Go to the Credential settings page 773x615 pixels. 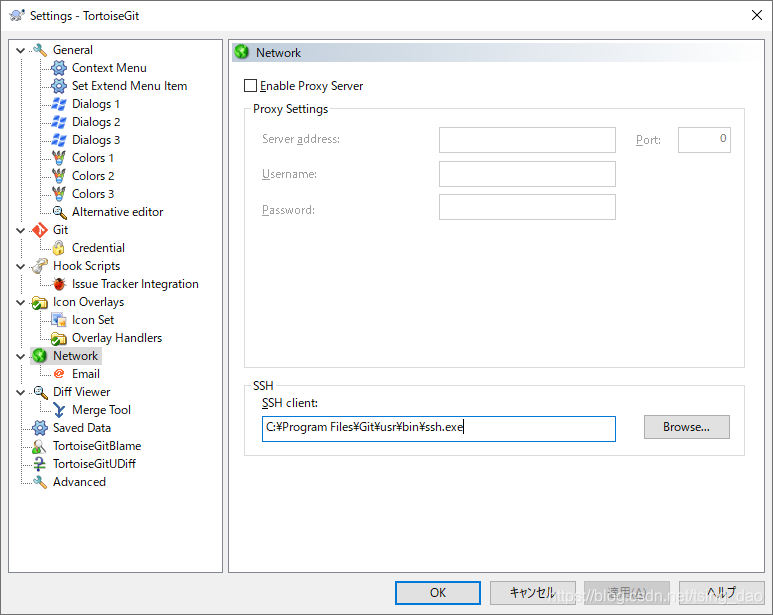pyautogui.click(x=98, y=248)
